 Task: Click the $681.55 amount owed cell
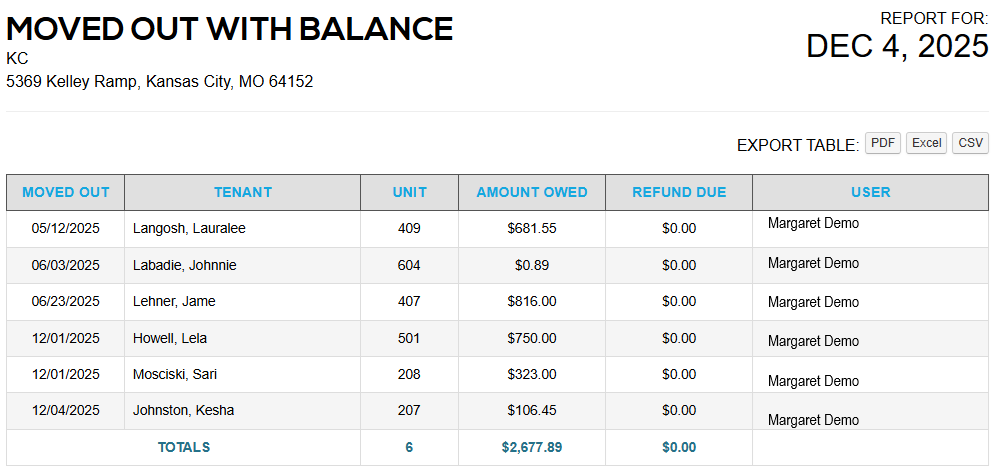(532, 228)
